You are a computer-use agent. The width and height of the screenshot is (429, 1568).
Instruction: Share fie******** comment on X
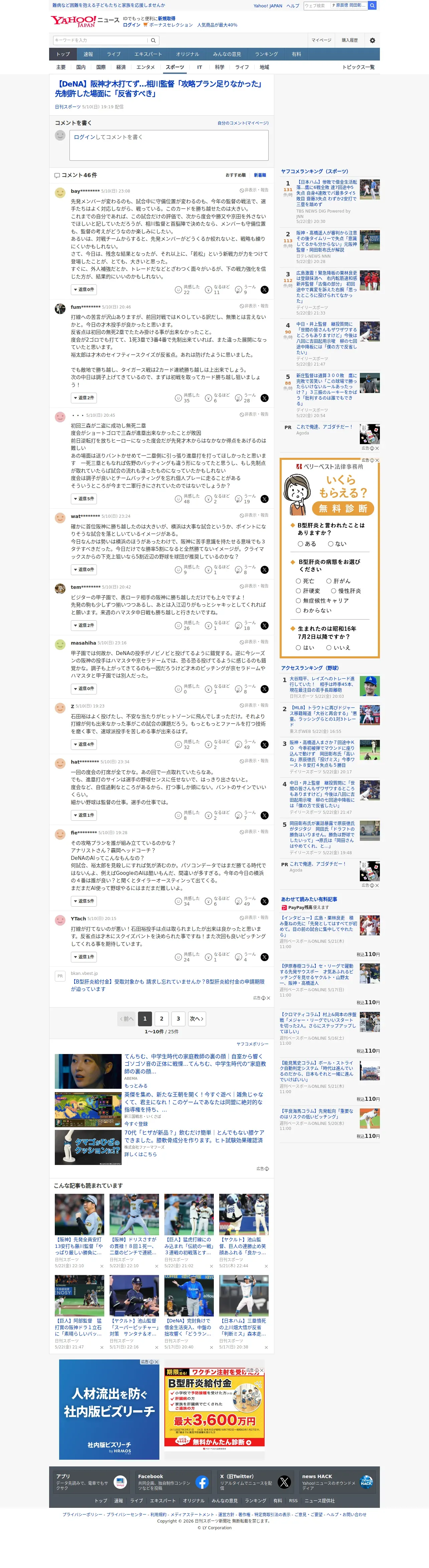265,902
